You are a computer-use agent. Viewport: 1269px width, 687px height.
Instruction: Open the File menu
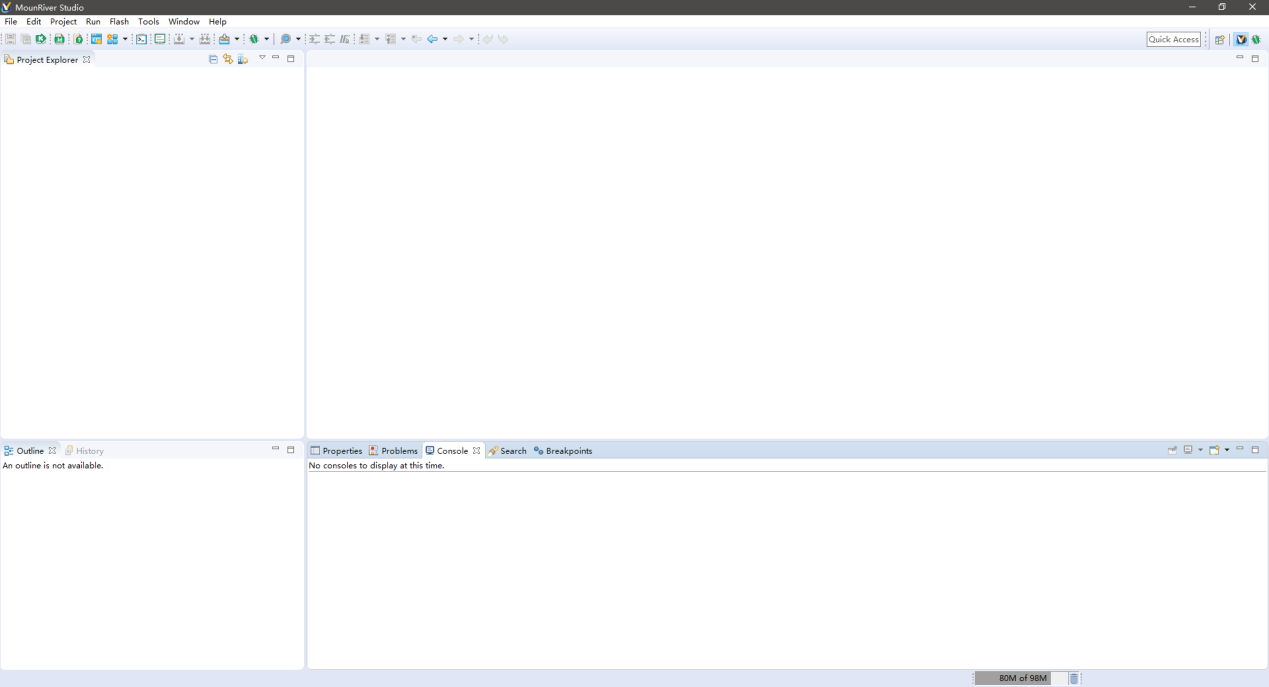point(11,21)
